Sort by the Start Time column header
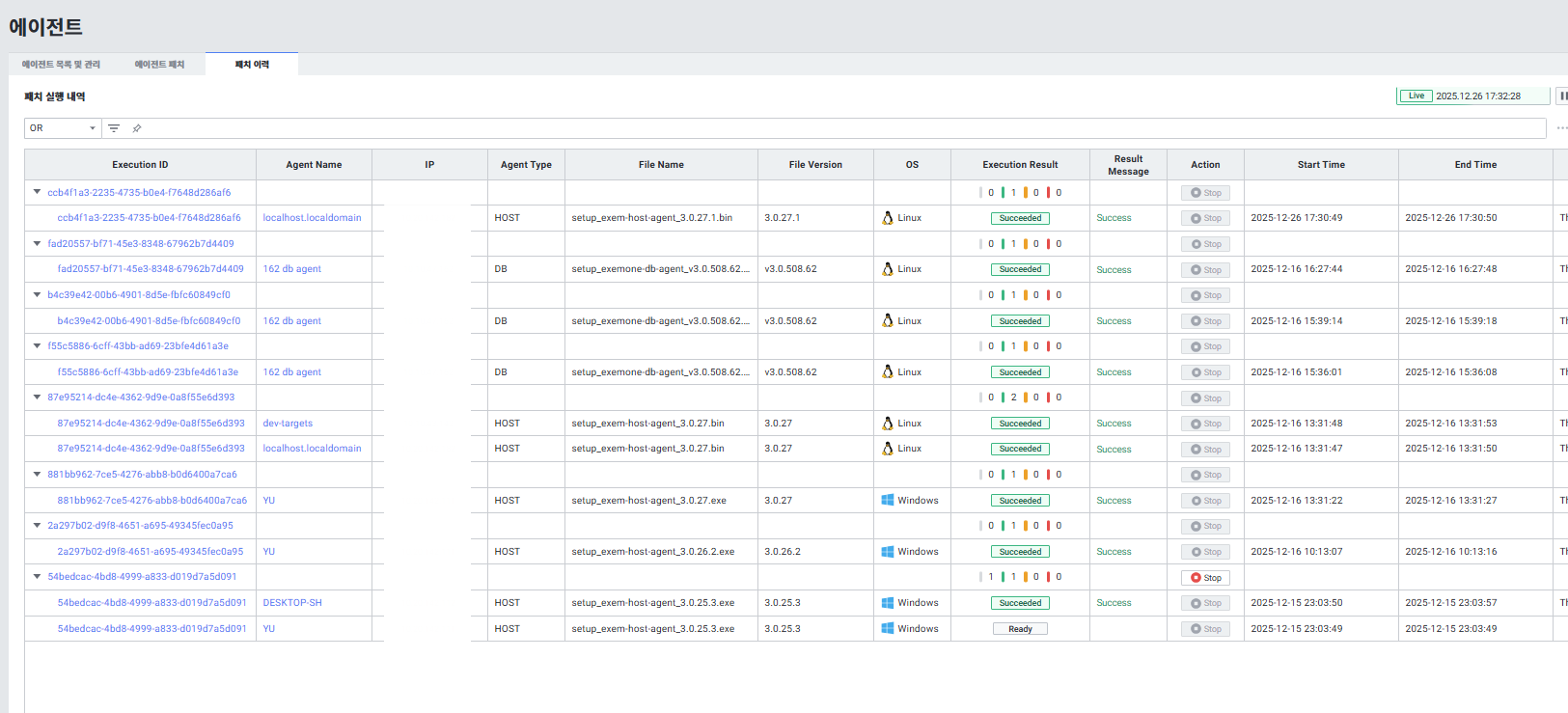The width and height of the screenshot is (1568, 713). (1320, 165)
